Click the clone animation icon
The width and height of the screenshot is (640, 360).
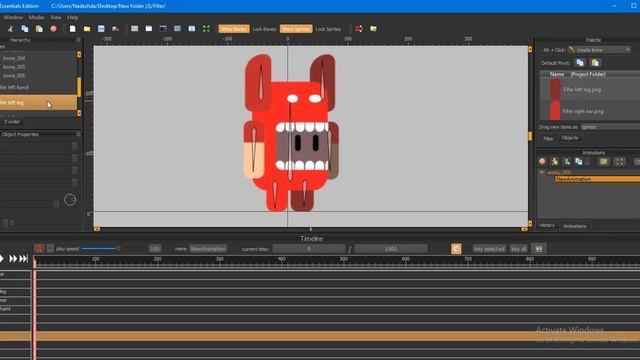(x=579, y=162)
